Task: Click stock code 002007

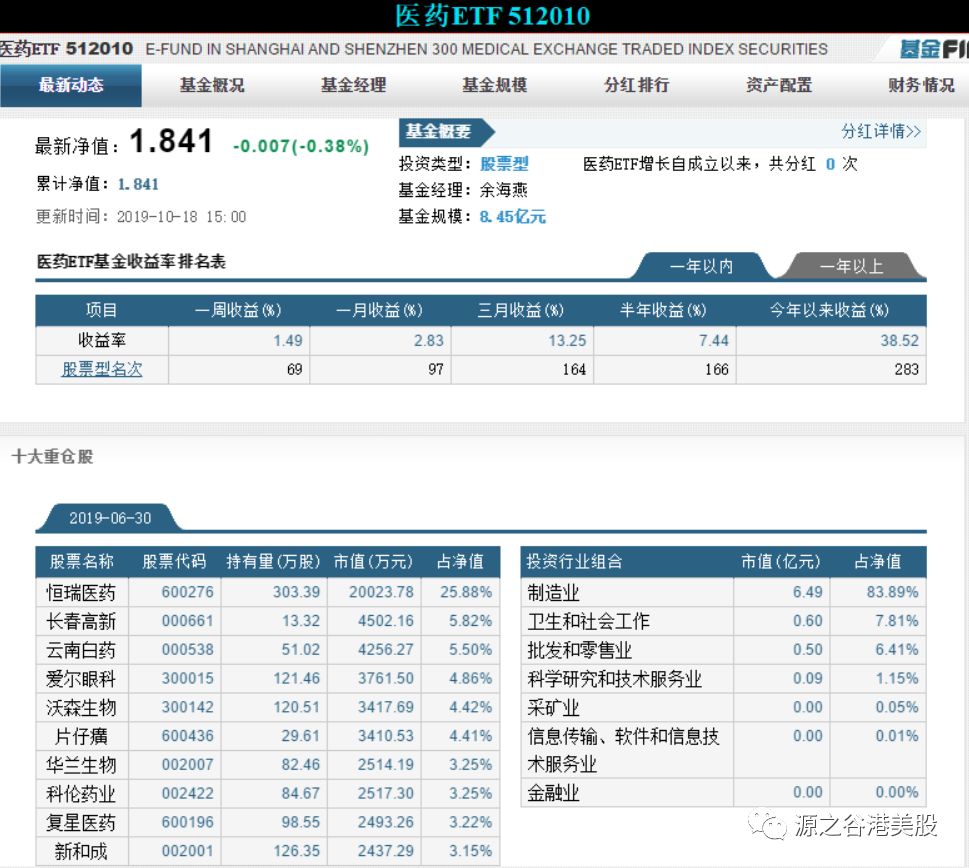Action: coord(187,764)
